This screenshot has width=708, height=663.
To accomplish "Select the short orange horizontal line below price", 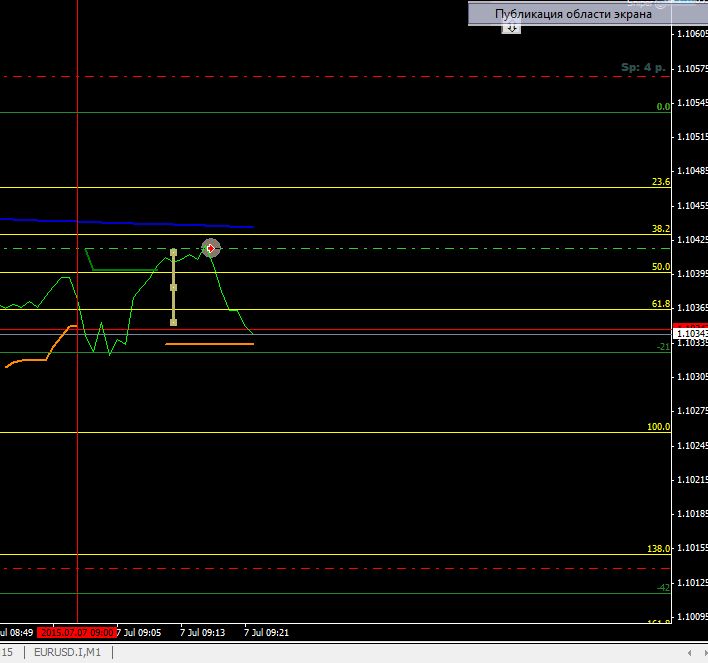I will click(x=209, y=344).
